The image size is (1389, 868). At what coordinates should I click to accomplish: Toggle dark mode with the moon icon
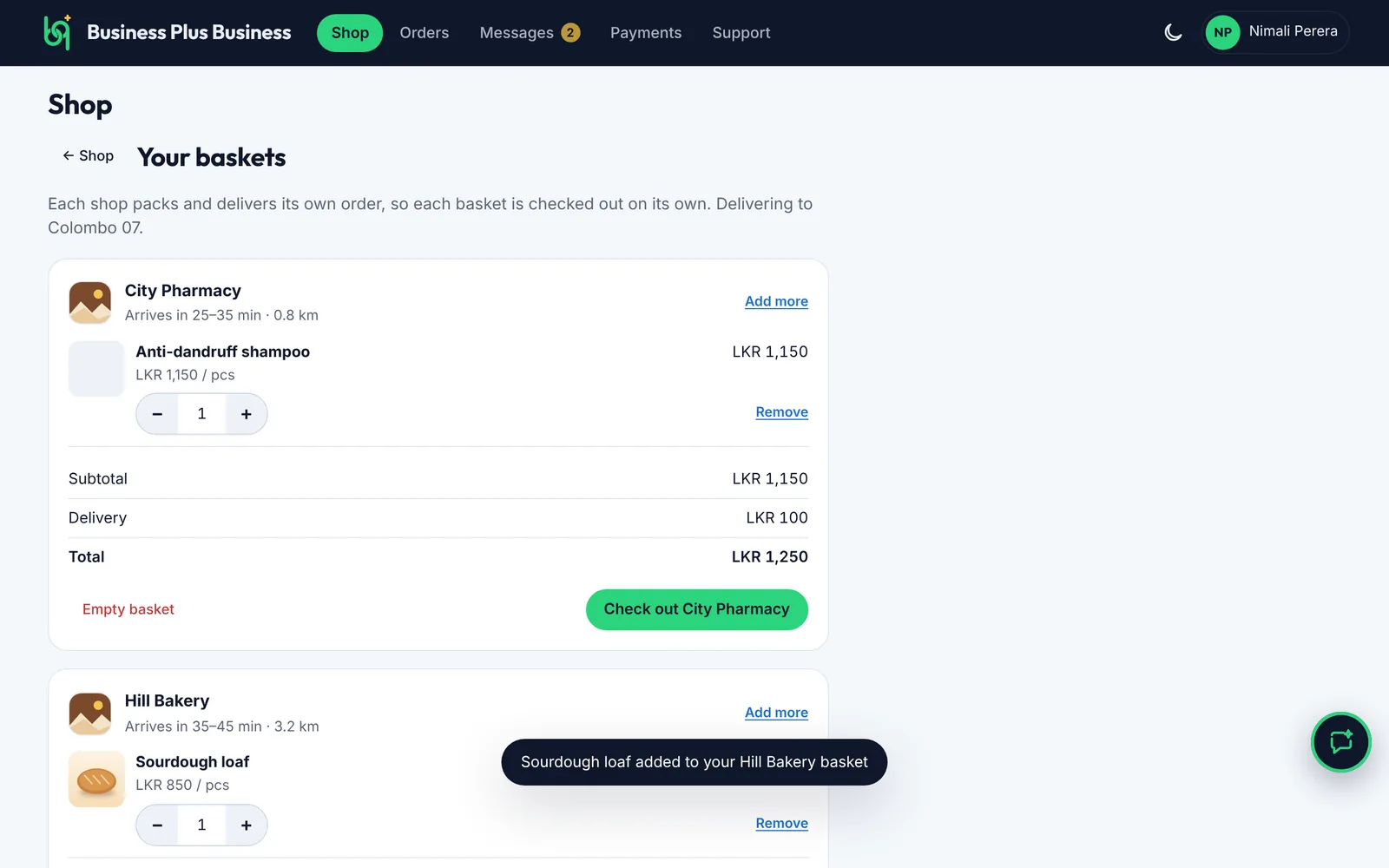pos(1173,33)
